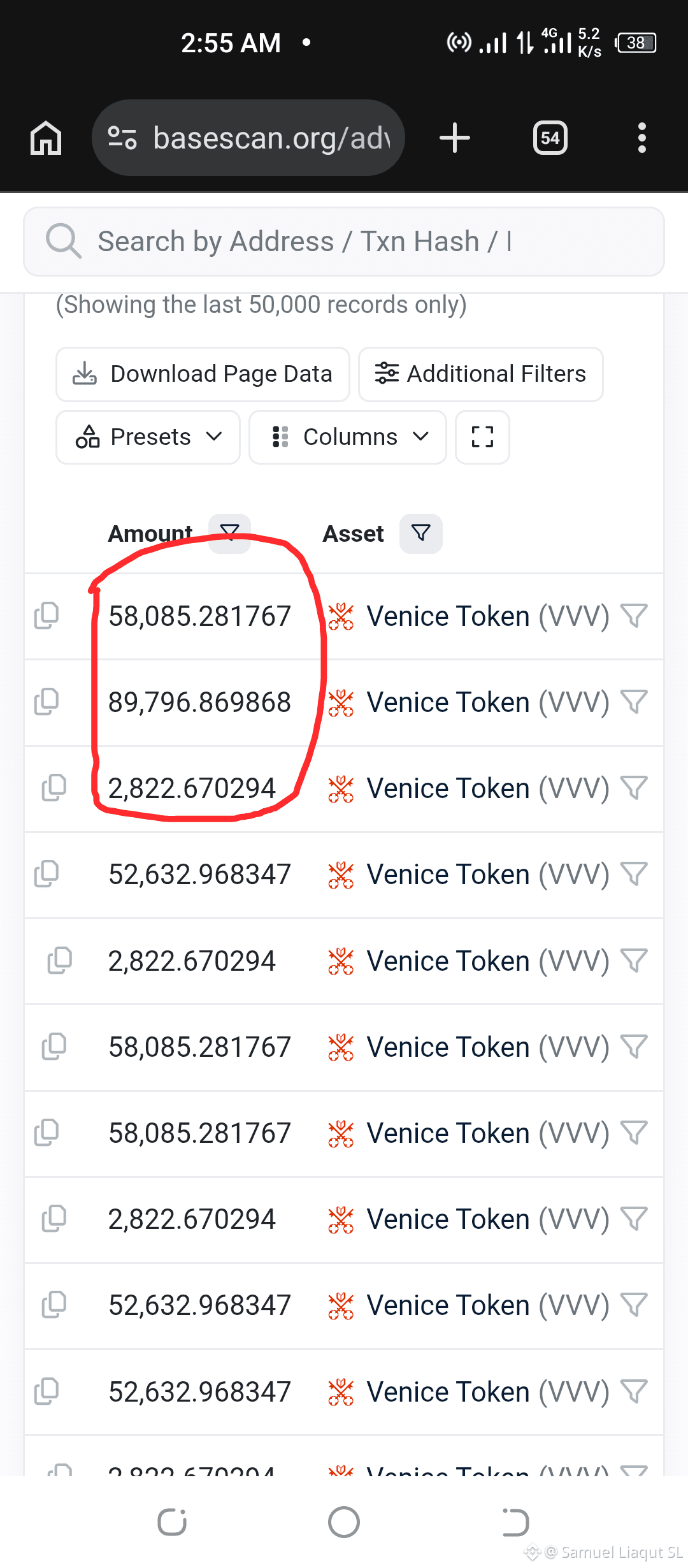Copy icon beside the 52,632.968347 fourth row
This screenshot has height=1568, width=688.
pyautogui.click(x=47, y=874)
